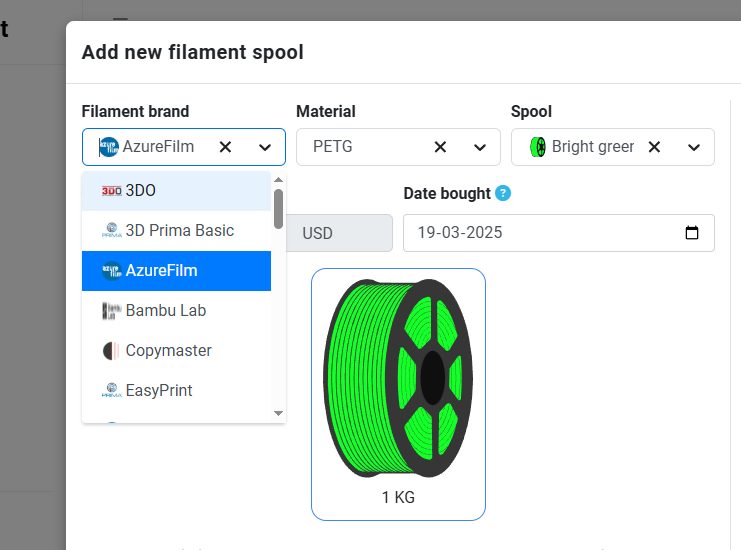The image size is (741, 550).
Task: Click the EasyPrint Prima logo icon
Action: click(112, 390)
